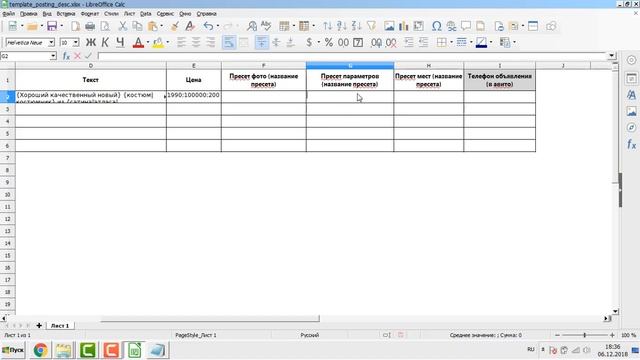Click the Open folder icon
This screenshot has width=640, height=360.
pos(32,26)
